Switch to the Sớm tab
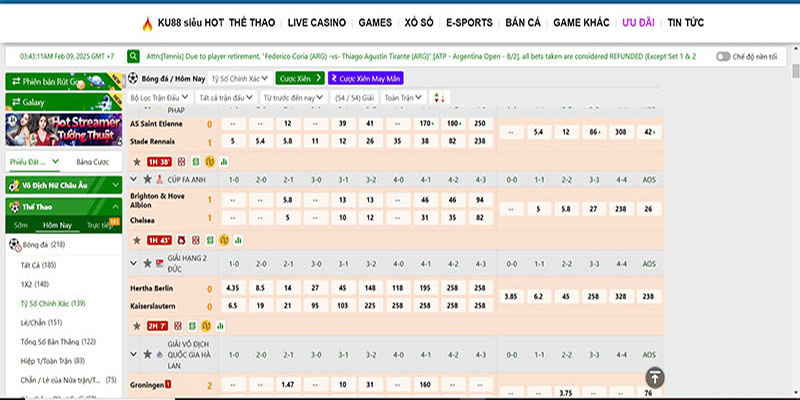Screen dimensions: 800x400 tap(21, 225)
